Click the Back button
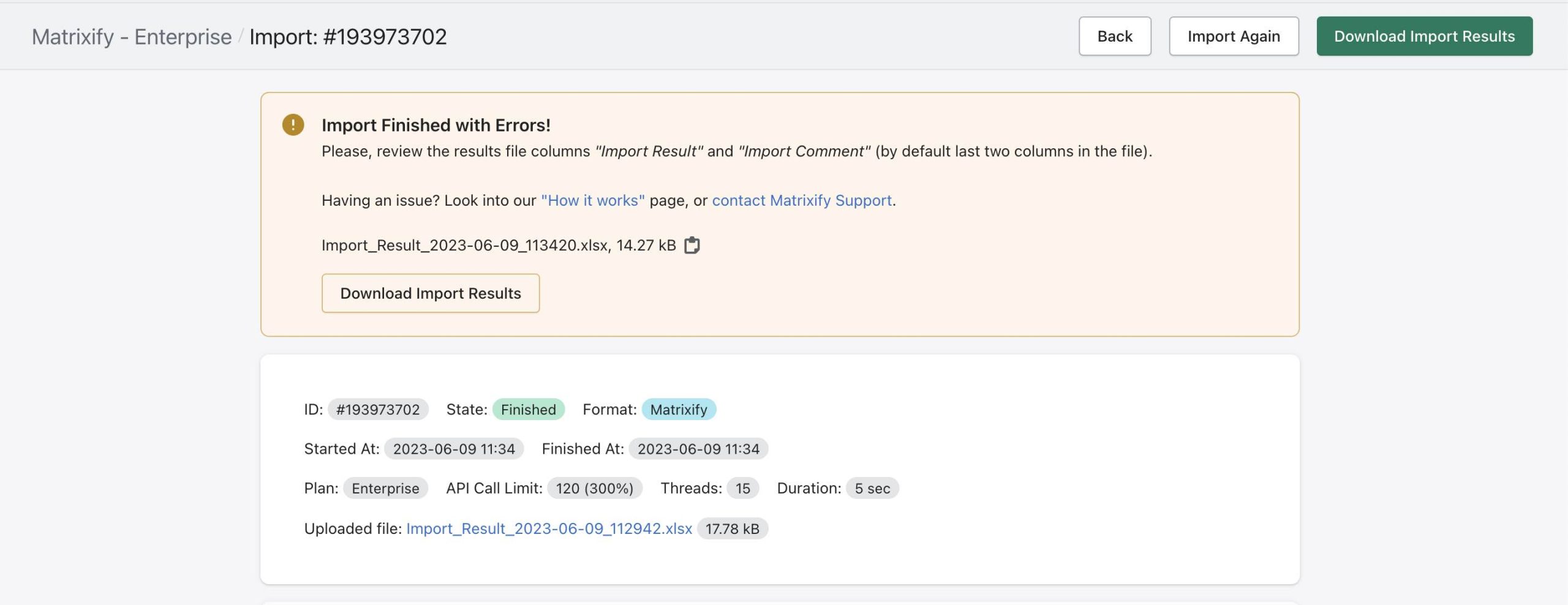The height and width of the screenshot is (605, 1568). [x=1114, y=36]
